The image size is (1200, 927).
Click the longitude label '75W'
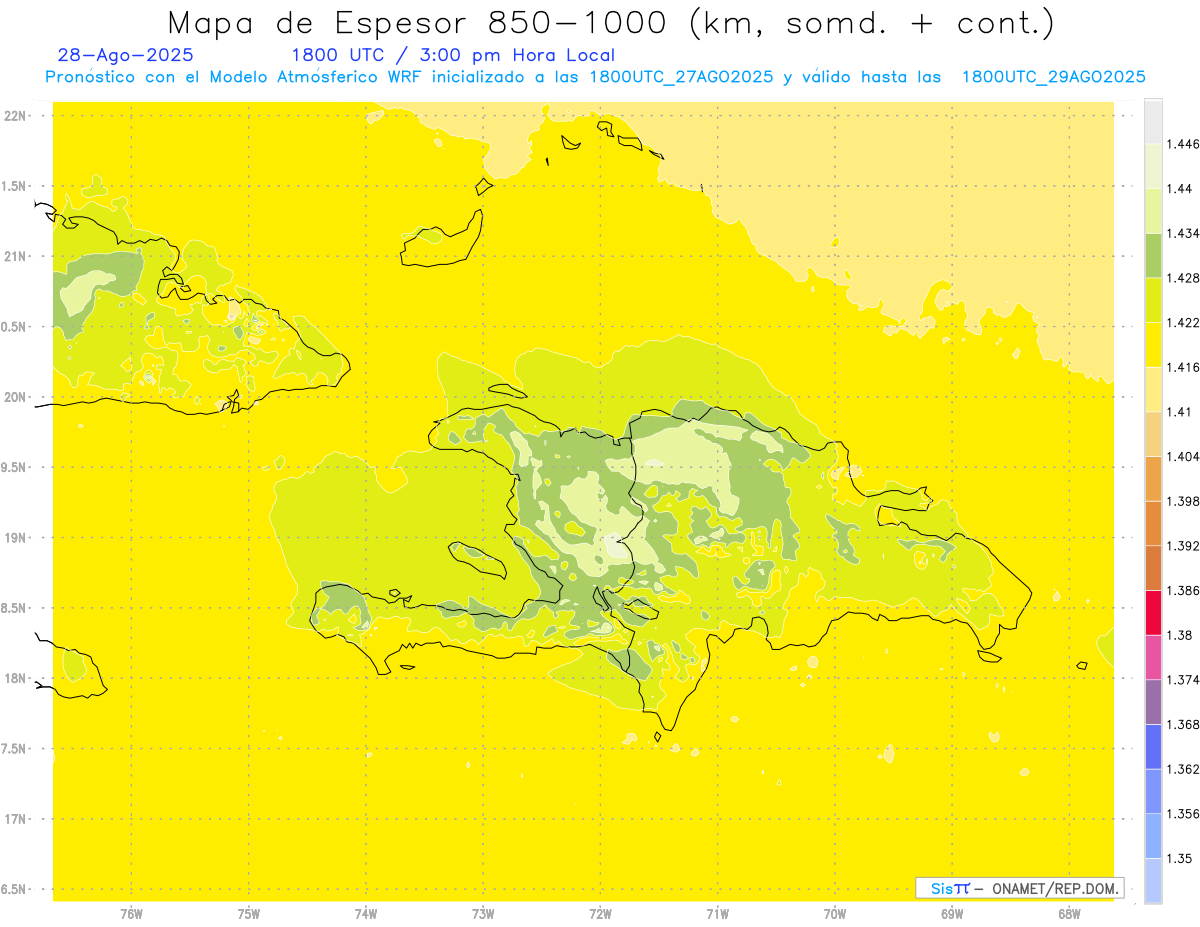[x=249, y=913]
